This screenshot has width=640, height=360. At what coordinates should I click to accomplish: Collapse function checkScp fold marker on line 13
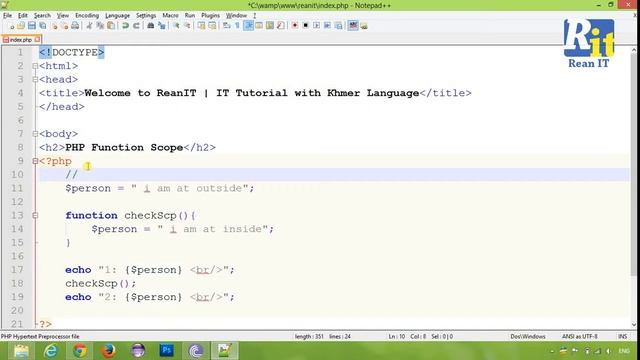click(35, 215)
